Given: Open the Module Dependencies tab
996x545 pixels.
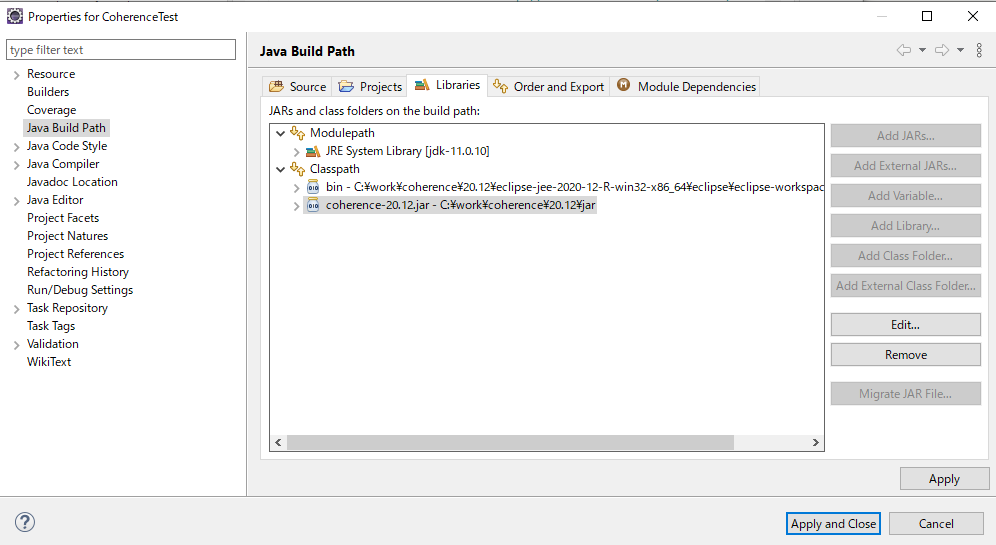Looking at the screenshot, I should point(686,86).
